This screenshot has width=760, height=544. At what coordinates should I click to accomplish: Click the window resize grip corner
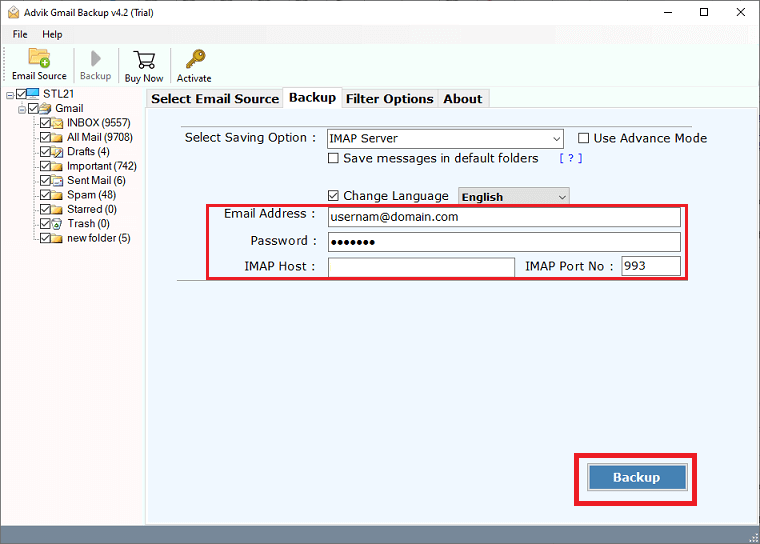[x=754, y=538]
